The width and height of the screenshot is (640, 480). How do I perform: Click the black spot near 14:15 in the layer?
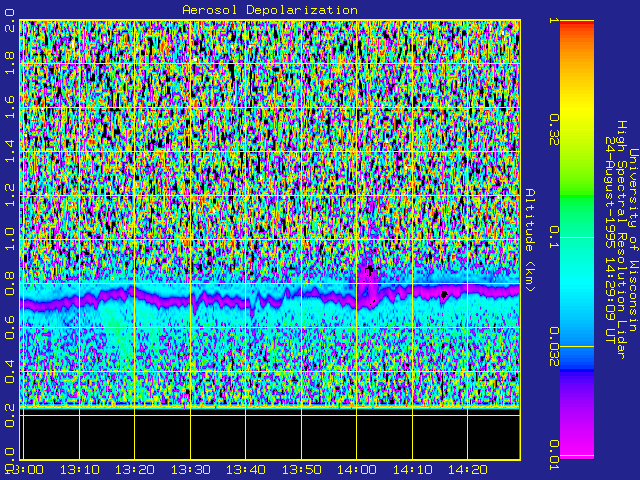[444, 294]
